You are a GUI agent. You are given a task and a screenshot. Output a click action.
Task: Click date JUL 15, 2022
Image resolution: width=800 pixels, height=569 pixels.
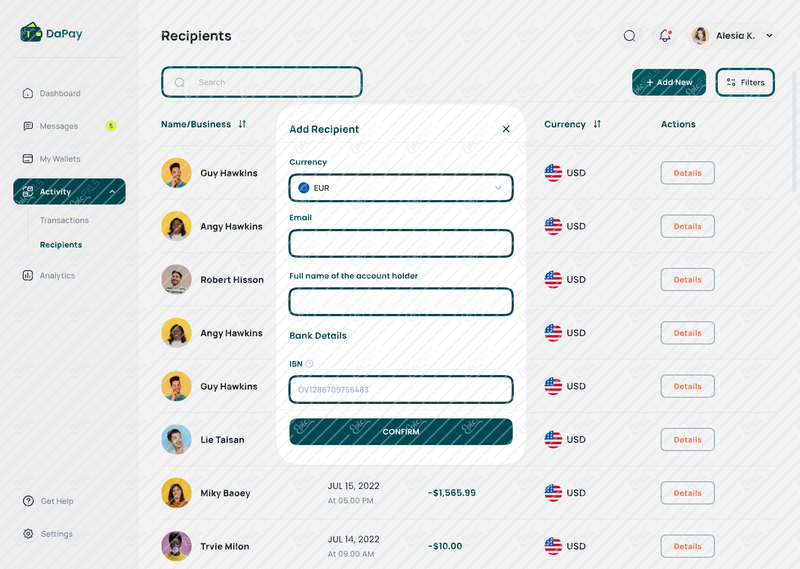pyautogui.click(x=353, y=486)
